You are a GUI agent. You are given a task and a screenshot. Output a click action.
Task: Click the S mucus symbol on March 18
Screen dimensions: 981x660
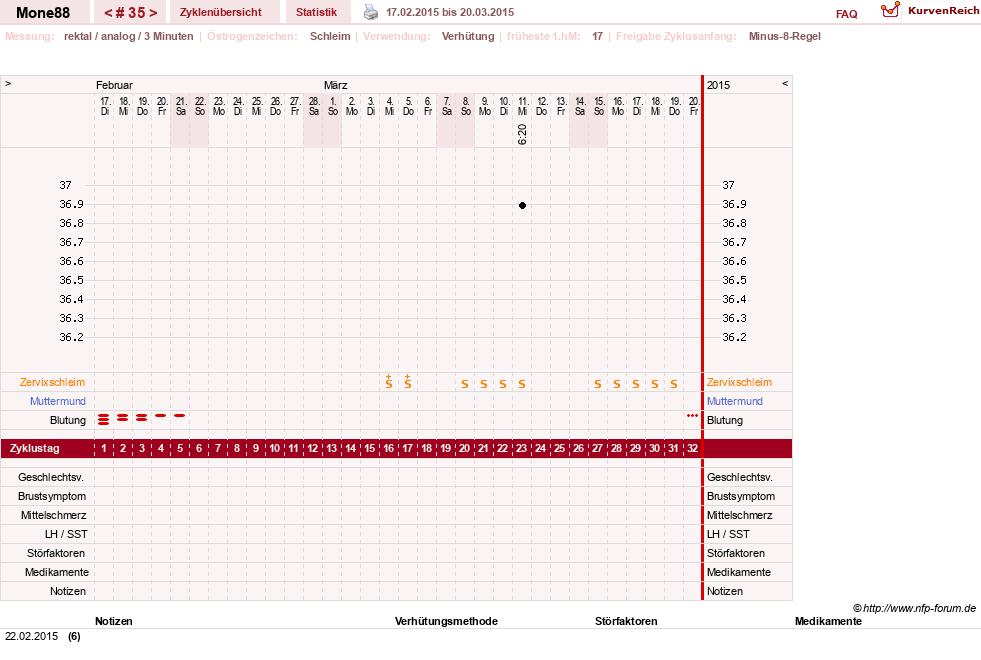[654, 384]
